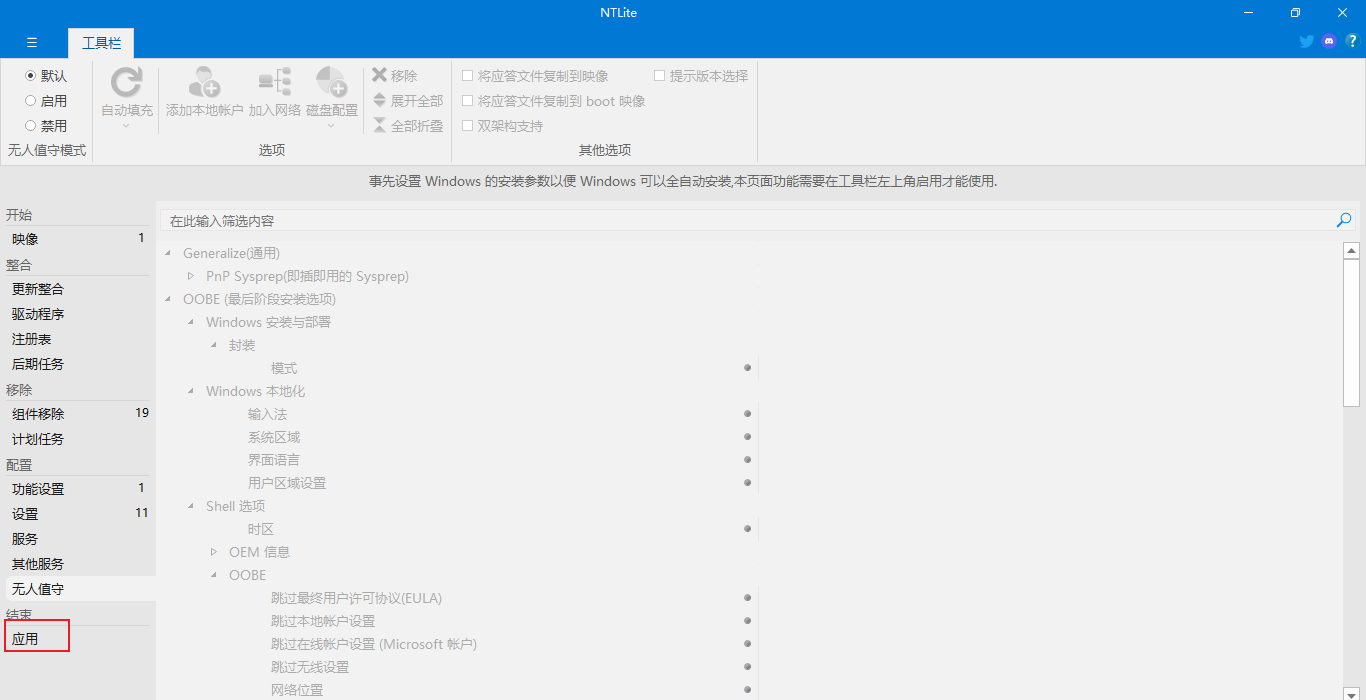Image resolution: width=1366 pixels, height=700 pixels.
Task: Click the vertical scrollbar thumb
Action: tap(1352, 332)
